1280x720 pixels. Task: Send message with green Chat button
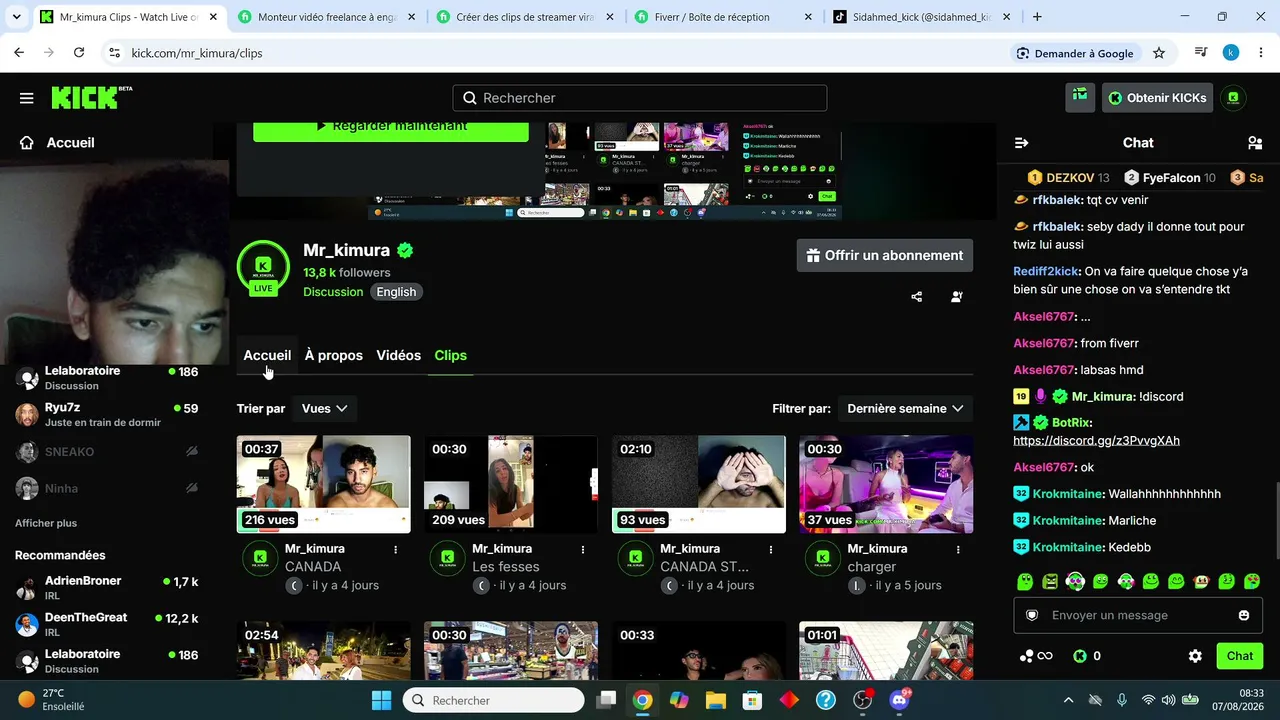pos(1240,656)
